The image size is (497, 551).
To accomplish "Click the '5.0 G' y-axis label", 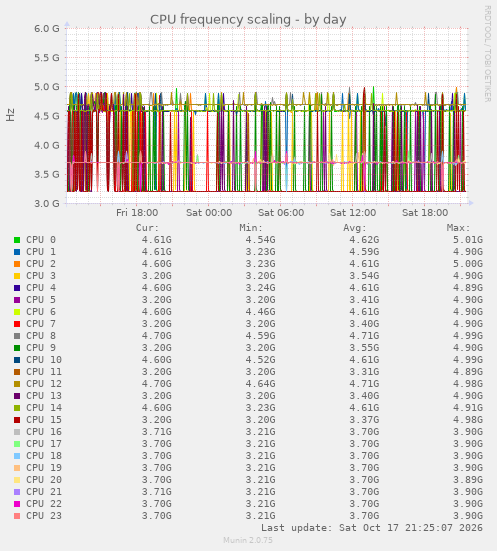I will pyautogui.click(x=47, y=87).
